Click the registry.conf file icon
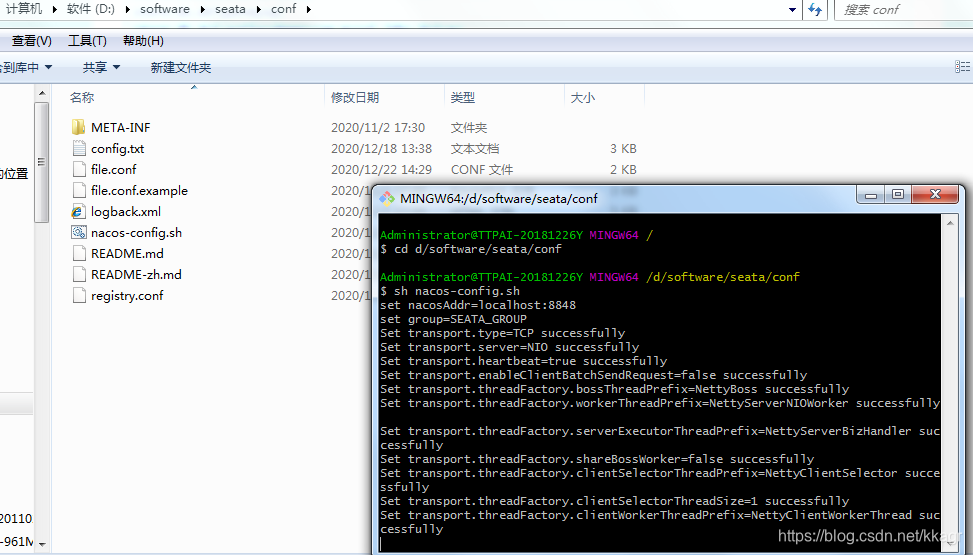Image resolution: width=973 pixels, height=555 pixels. coord(79,296)
